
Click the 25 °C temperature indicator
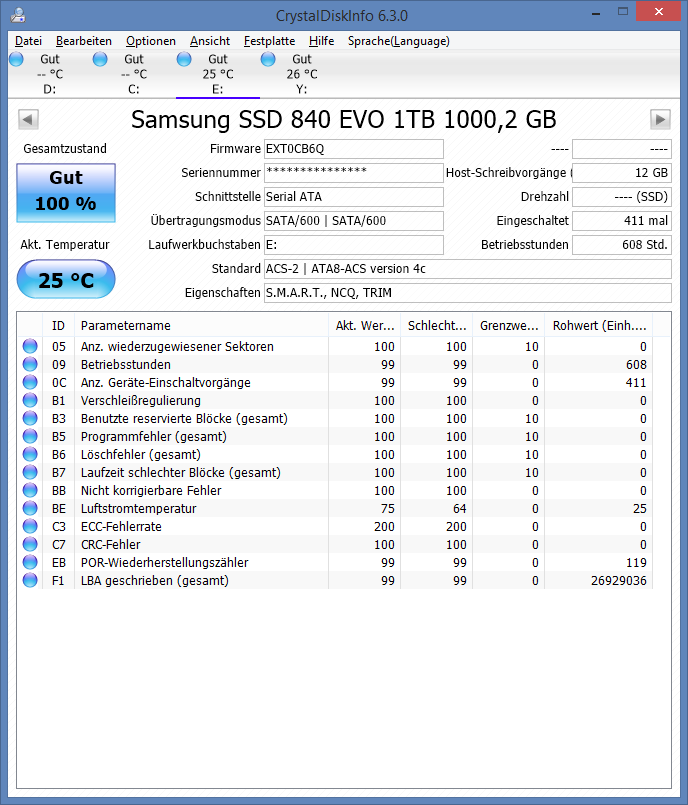point(66,280)
